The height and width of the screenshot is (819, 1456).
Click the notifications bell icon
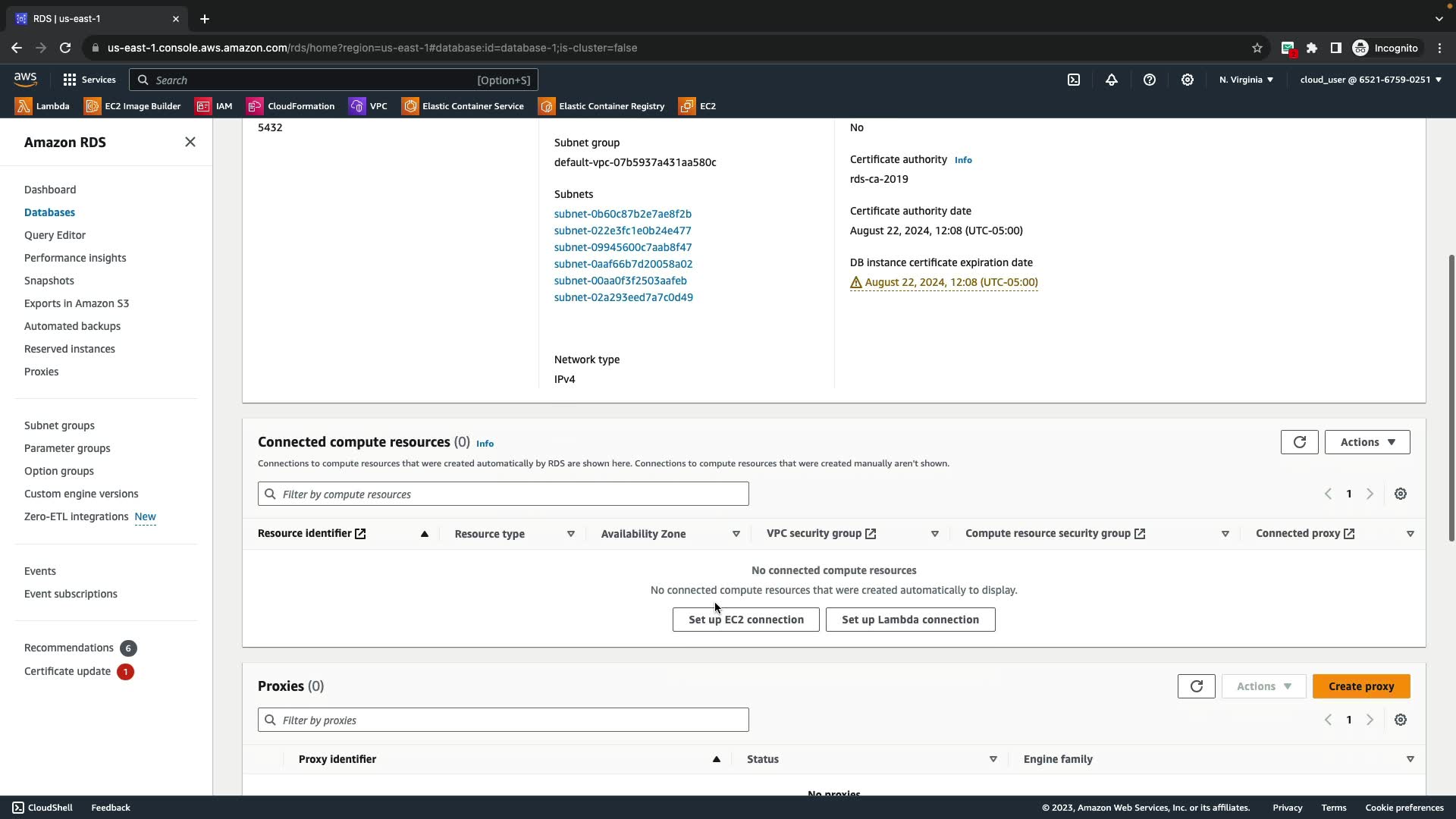(1112, 80)
